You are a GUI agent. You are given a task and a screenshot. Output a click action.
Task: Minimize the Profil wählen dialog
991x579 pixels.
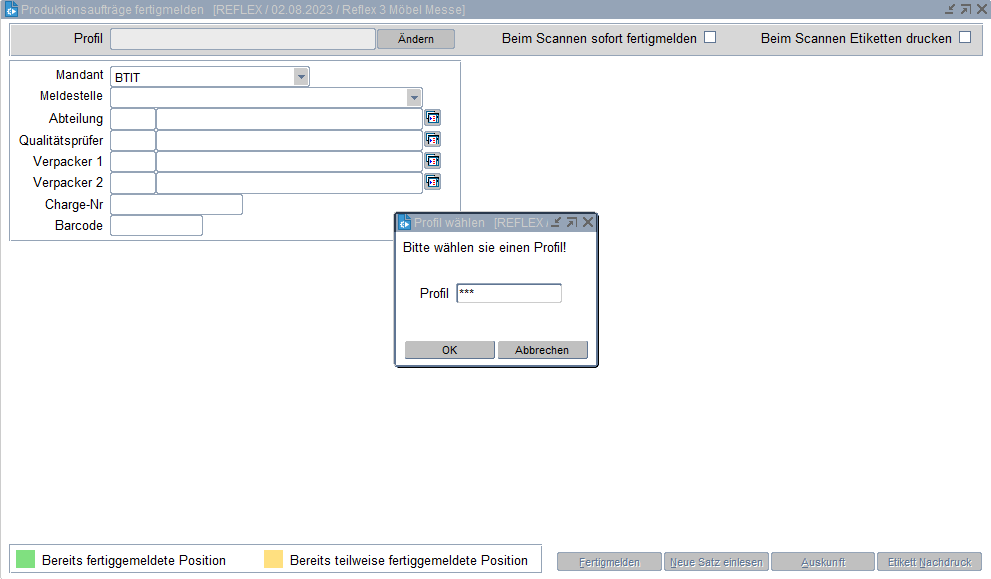(556, 222)
